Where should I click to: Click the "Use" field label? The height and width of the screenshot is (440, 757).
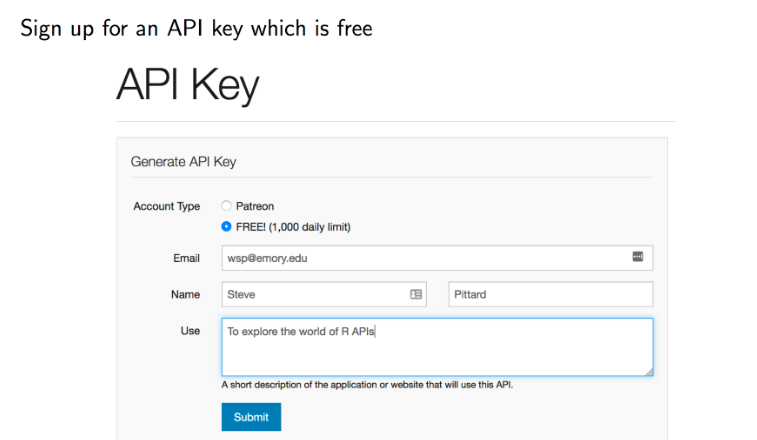click(190, 330)
